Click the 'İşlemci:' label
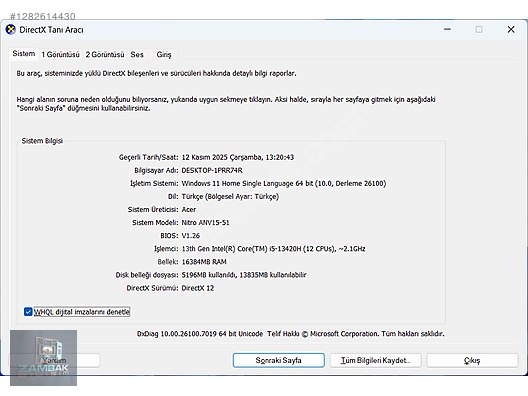The image size is (528, 396). click(x=166, y=249)
